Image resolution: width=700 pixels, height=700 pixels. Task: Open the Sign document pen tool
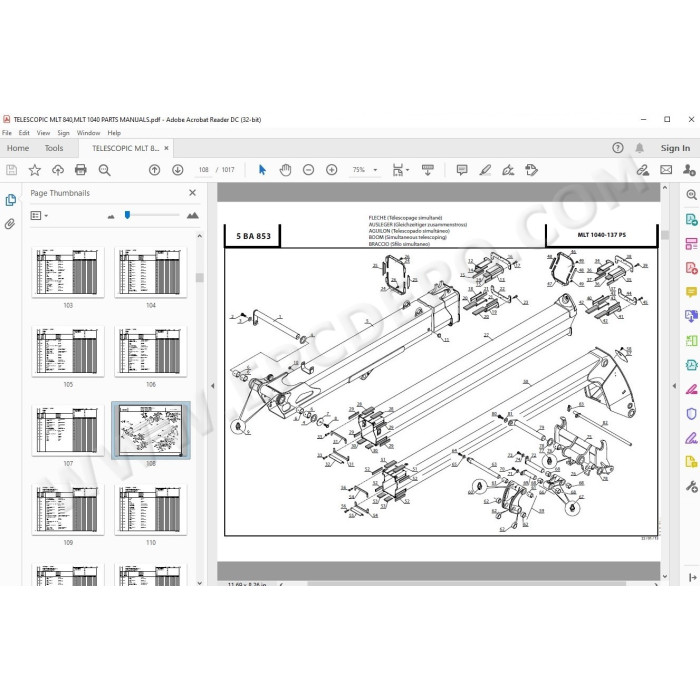(508, 170)
